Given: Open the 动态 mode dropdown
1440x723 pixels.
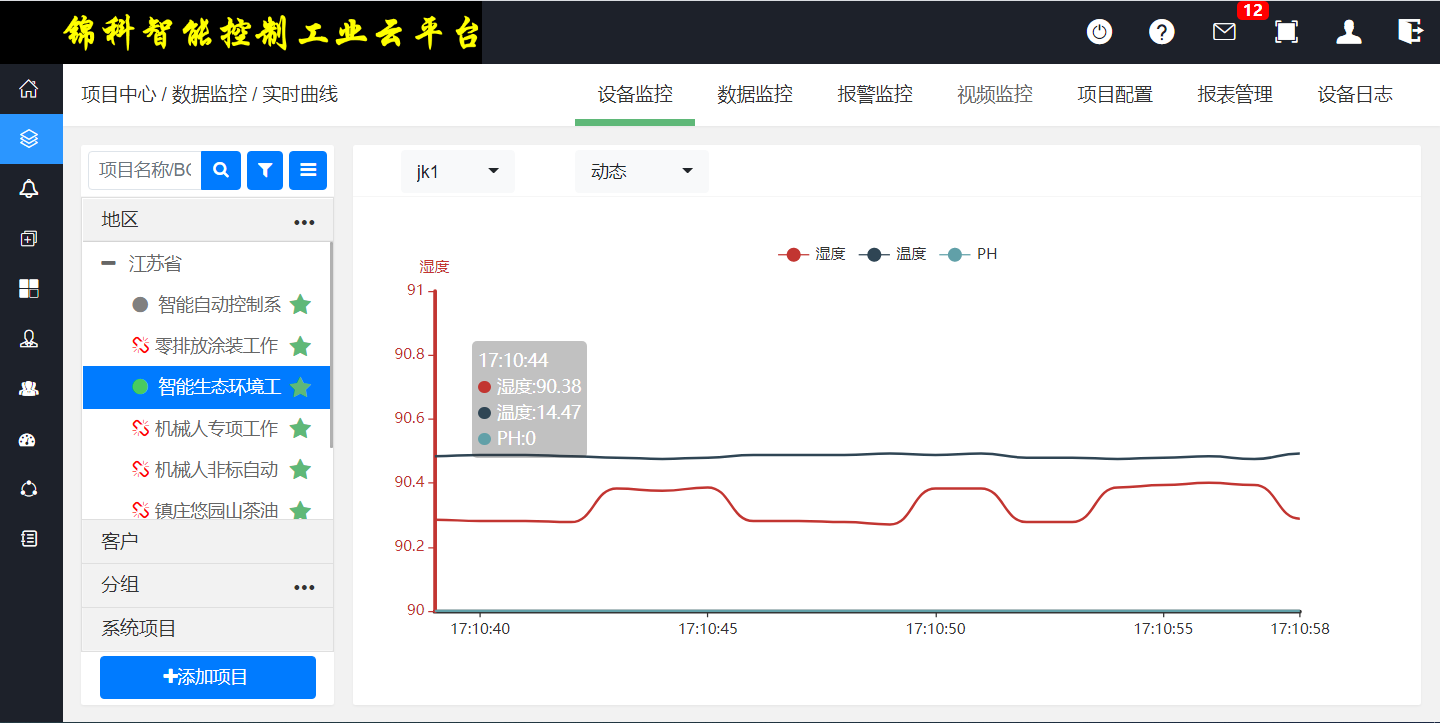Looking at the screenshot, I should pos(641,172).
